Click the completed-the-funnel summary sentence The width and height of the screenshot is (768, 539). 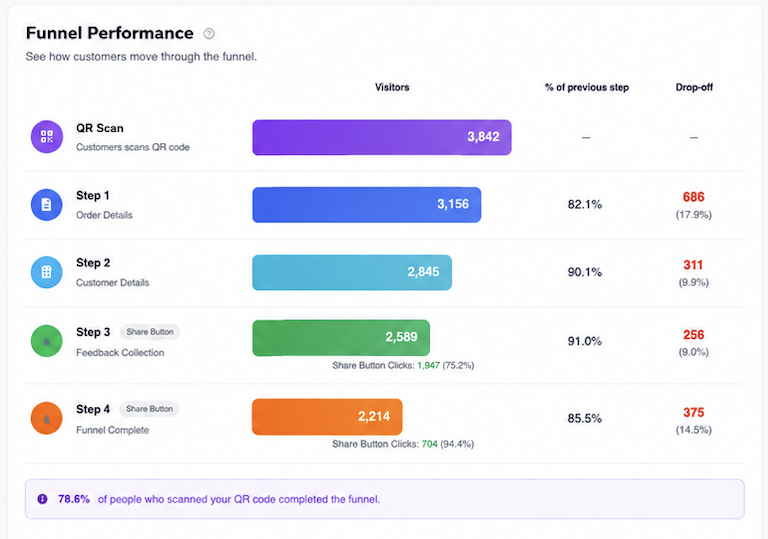tap(239, 499)
